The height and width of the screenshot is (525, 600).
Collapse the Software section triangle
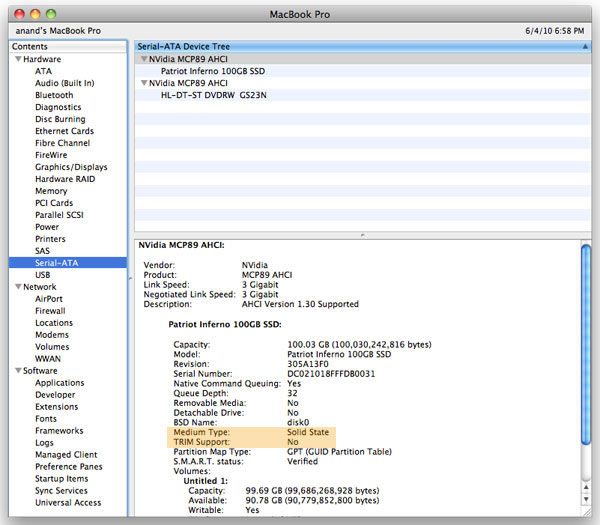18,370
